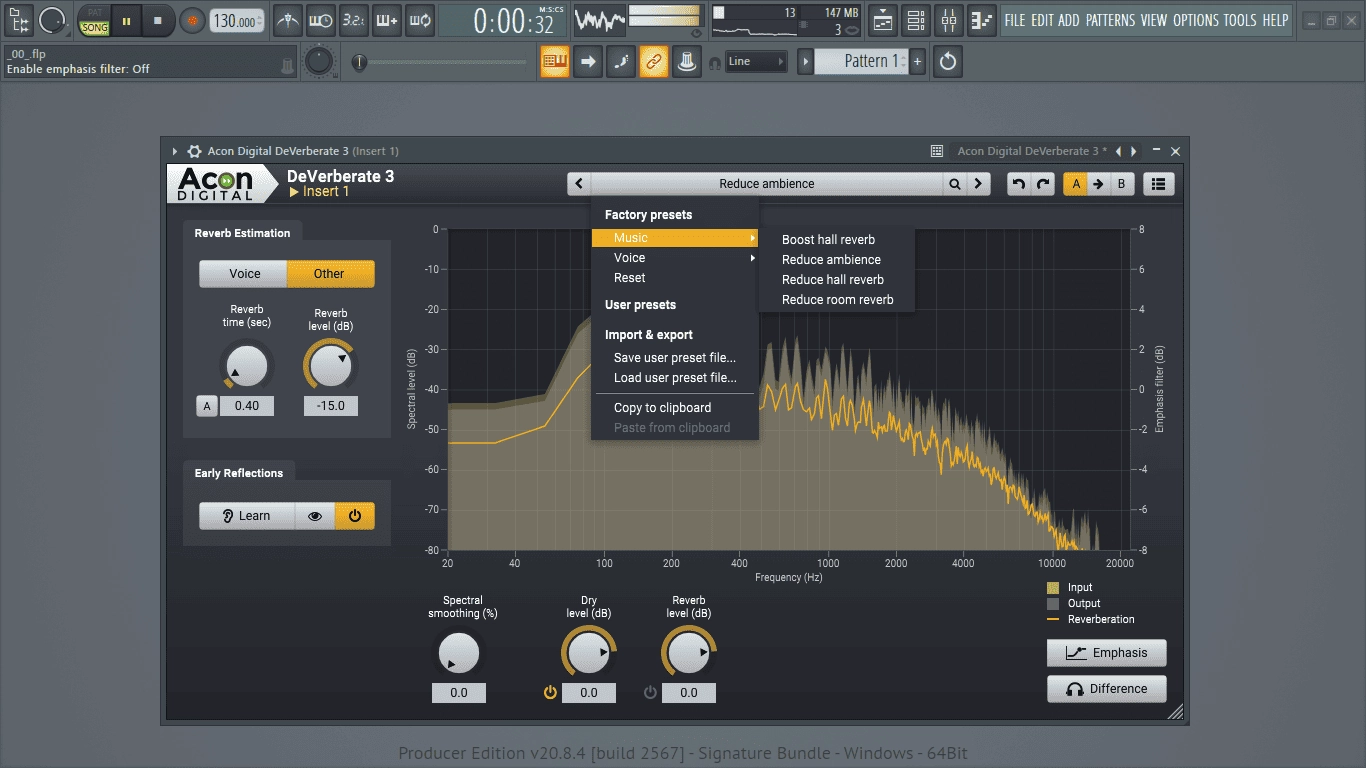Toggle early reflections power button

click(355, 516)
